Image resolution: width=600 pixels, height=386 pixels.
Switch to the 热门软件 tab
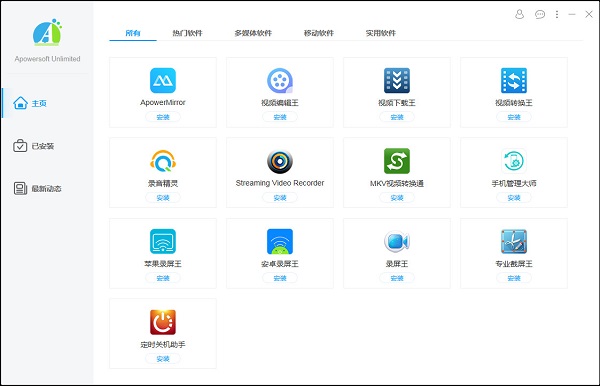pos(187,33)
